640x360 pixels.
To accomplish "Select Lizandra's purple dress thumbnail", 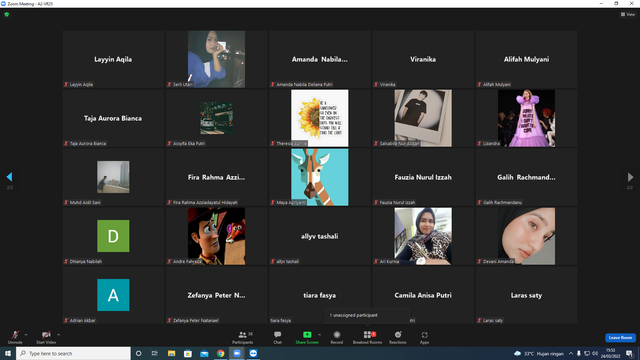I will [526, 118].
